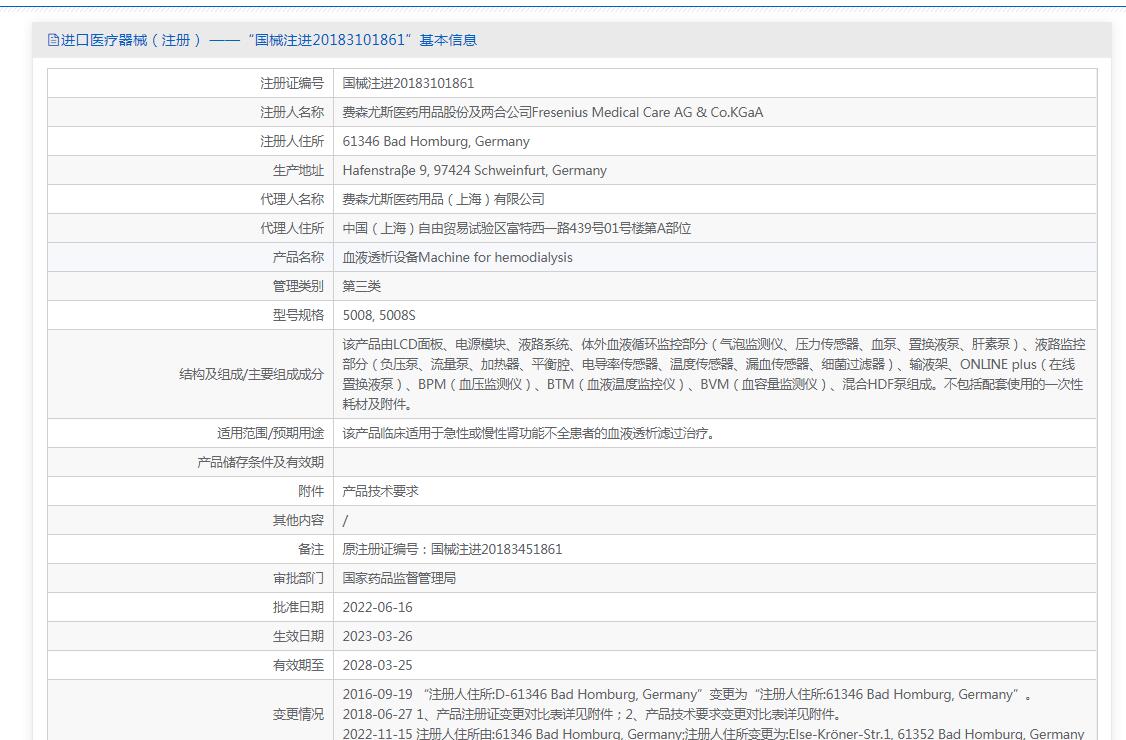The image size is (1126, 740).
Task: Click agent name 费森尤斯医药用品（上海）有限公司
Action: pyautogui.click(x=443, y=199)
